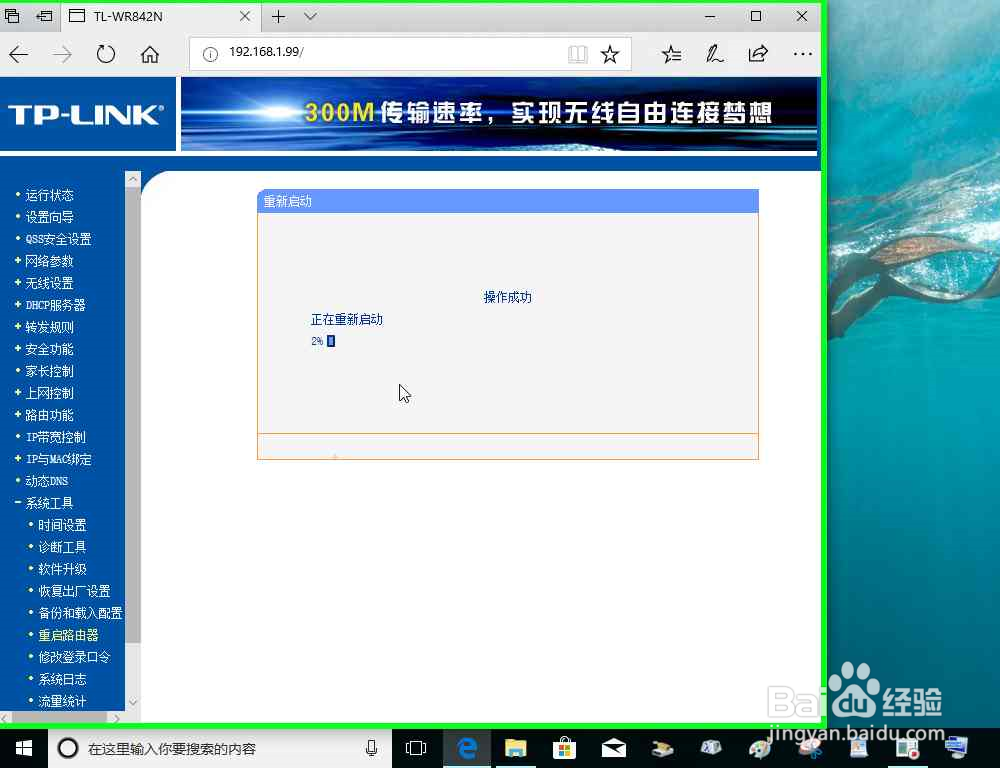This screenshot has height=768, width=1000.
Task: Expand 安全功能 menu
Action: coord(49,349)
